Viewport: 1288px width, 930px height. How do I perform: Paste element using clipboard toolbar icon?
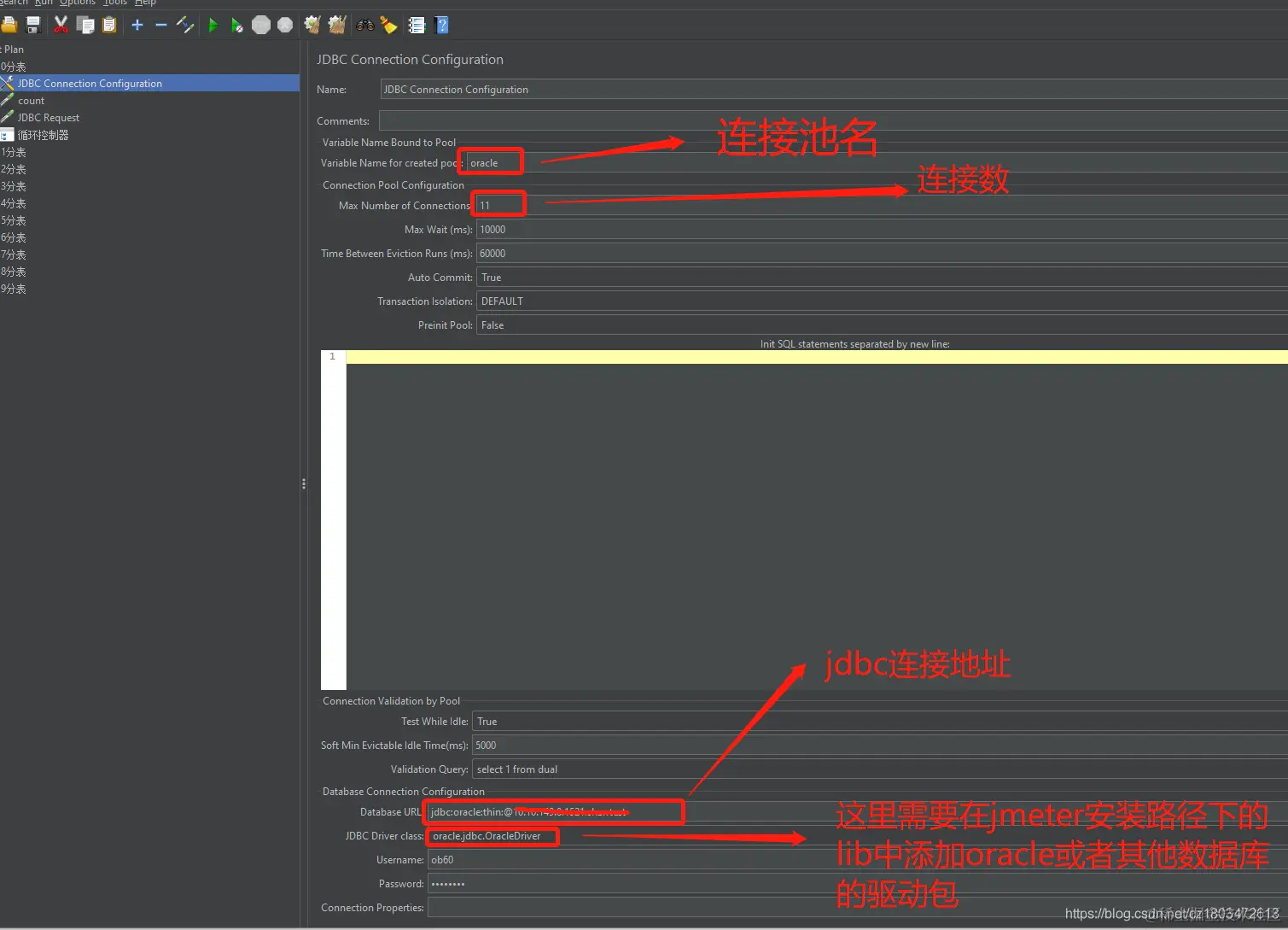(109, 25)
